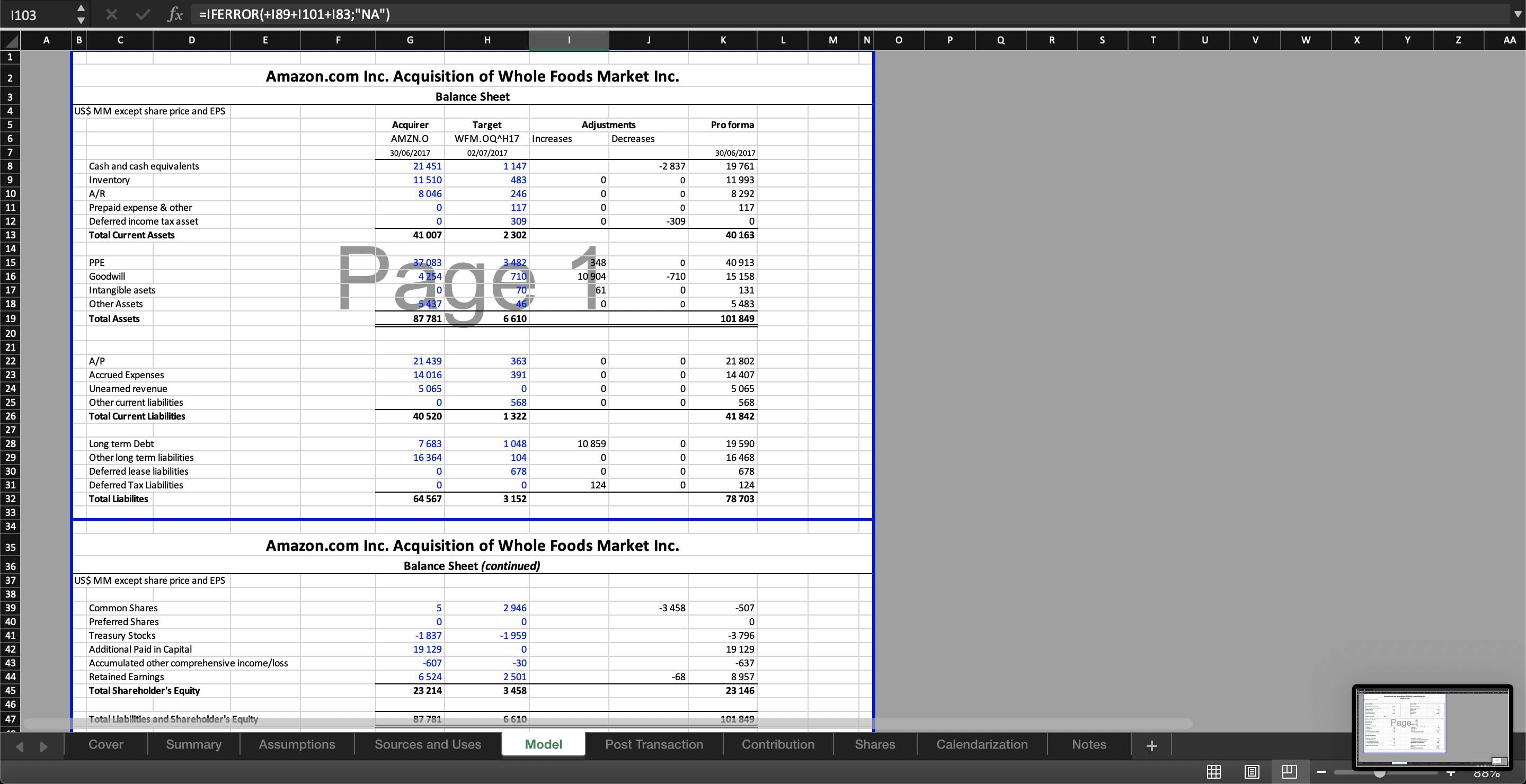Click the 'Unearned revenue' label
This screenshot has width=1526, height=784.
tap(128, 389)
